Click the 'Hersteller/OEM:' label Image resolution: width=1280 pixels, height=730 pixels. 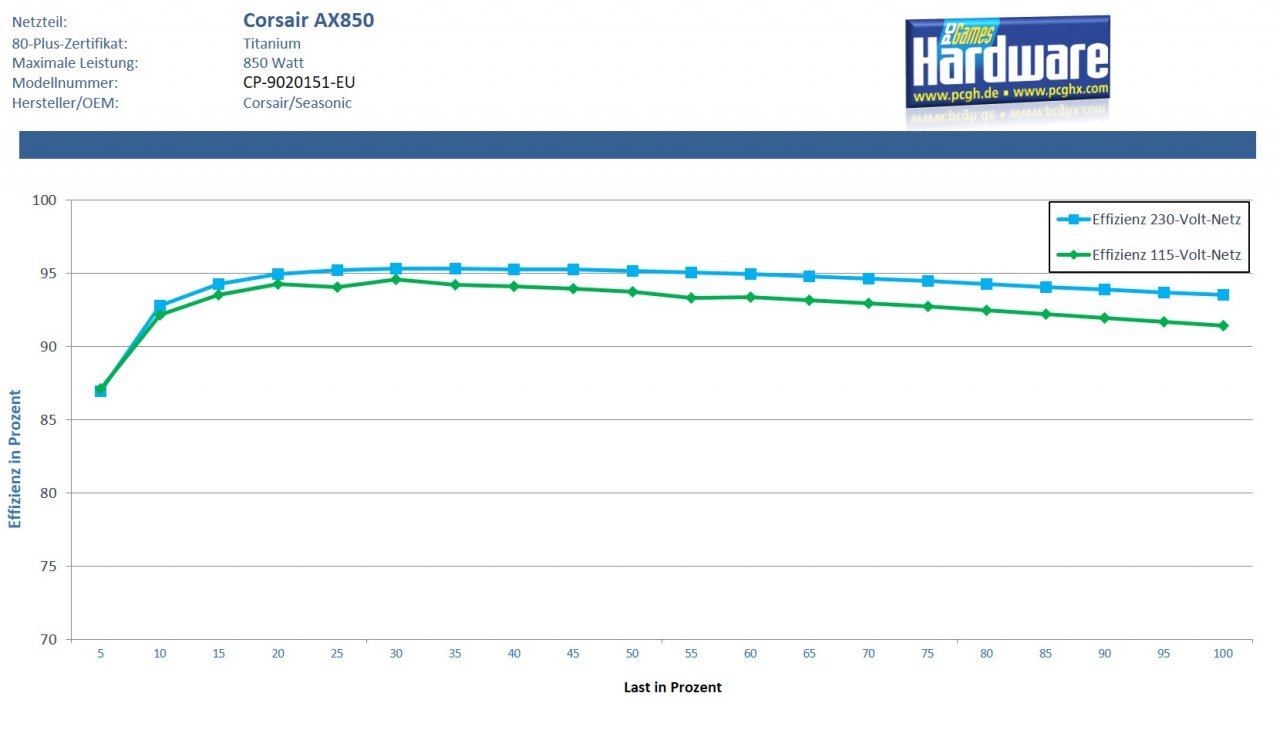click(65, 103)
